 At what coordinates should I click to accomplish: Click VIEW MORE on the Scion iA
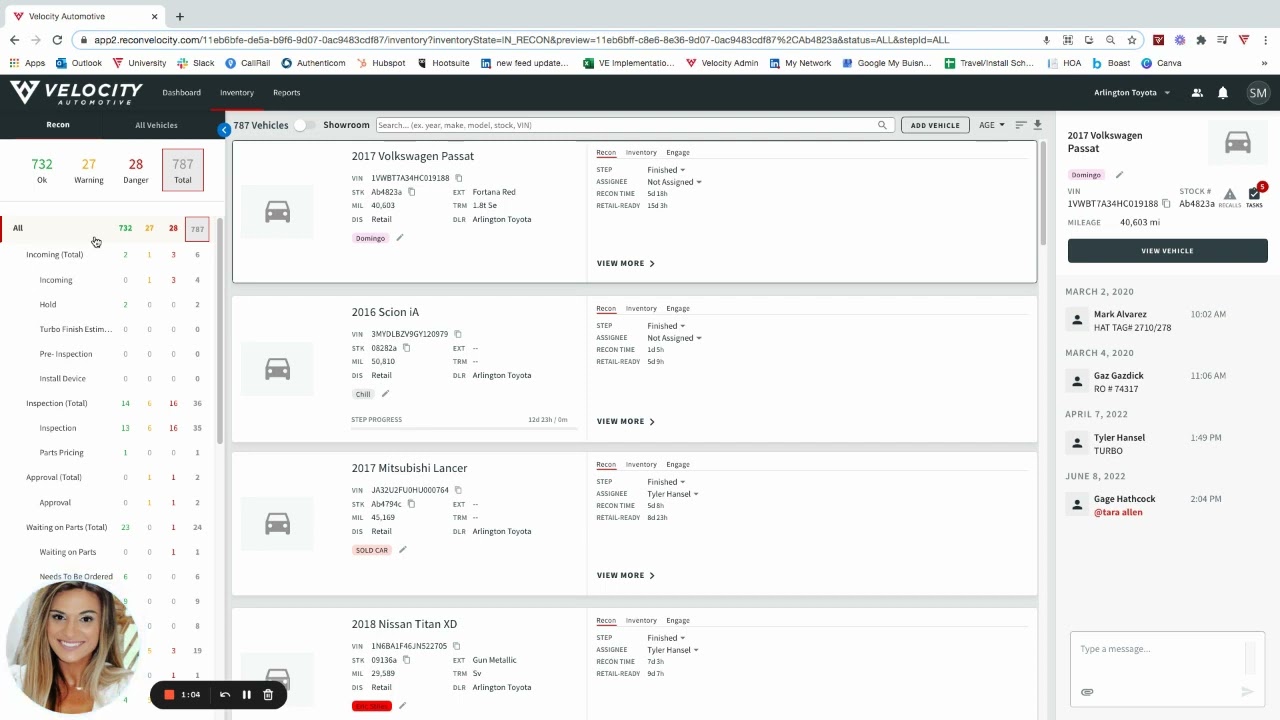pos(626,422)
